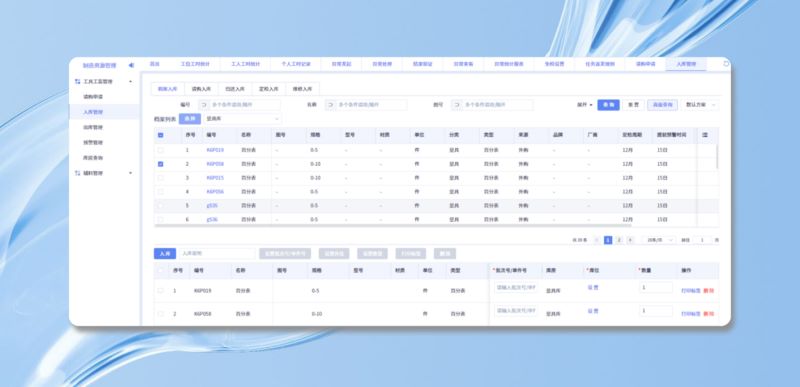Focus the 名称 filter input field

point(371,105)
